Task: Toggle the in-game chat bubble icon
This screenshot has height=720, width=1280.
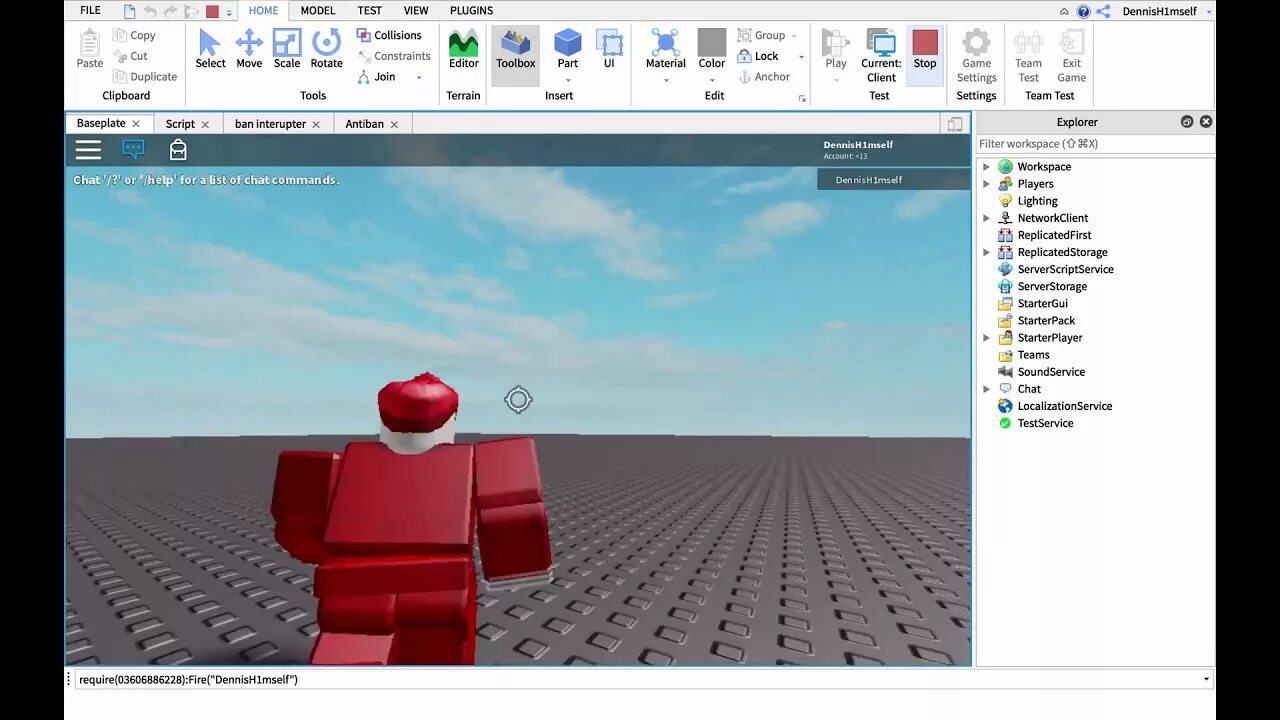Action: click(x=133, y=150)
